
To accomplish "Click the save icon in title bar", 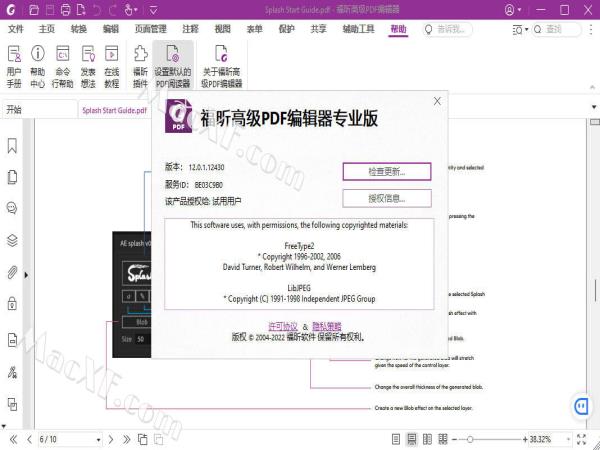I will point(50,10).
